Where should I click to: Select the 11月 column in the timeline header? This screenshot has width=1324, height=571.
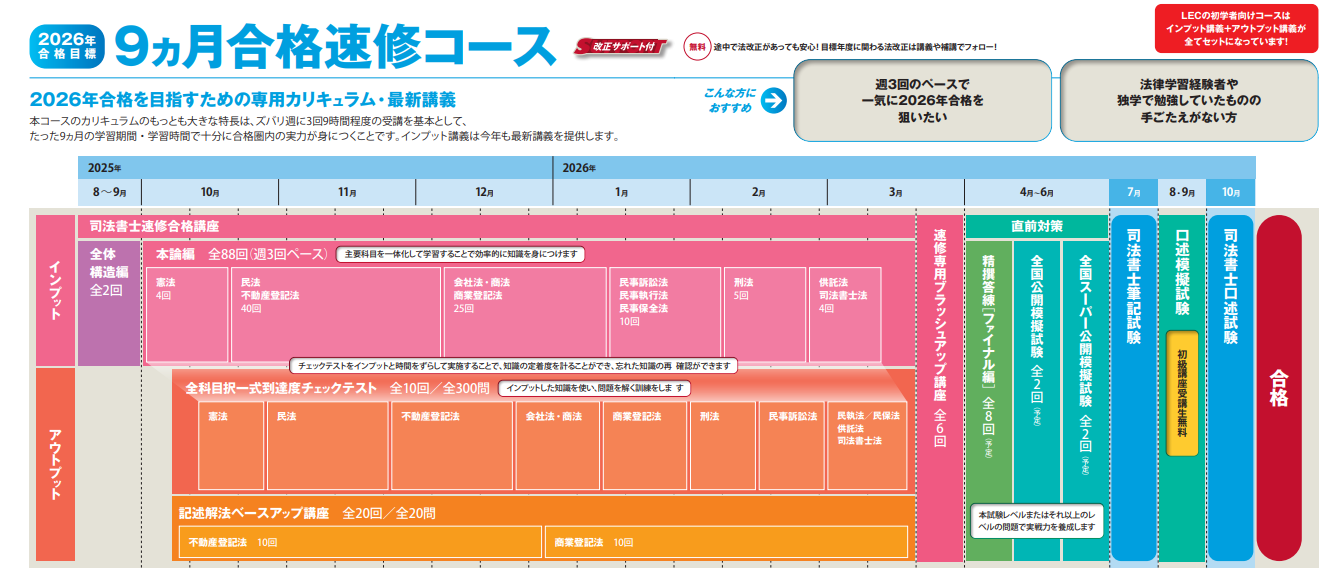[347, 192]
